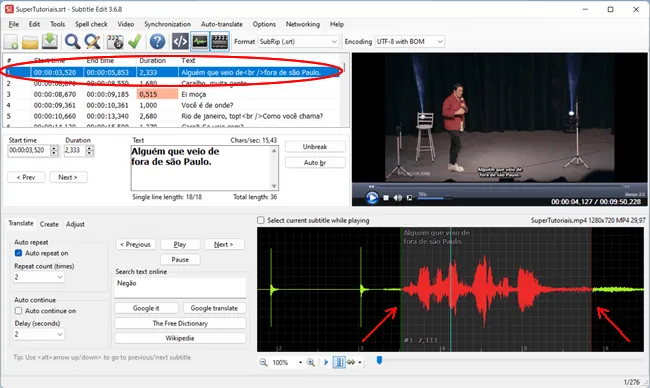Image resolution: width=650 pixels, height=388 pixels.
Task: Open dropdown arrow beside waveform double-arrow icon
Action: click(x=360, y=362)
